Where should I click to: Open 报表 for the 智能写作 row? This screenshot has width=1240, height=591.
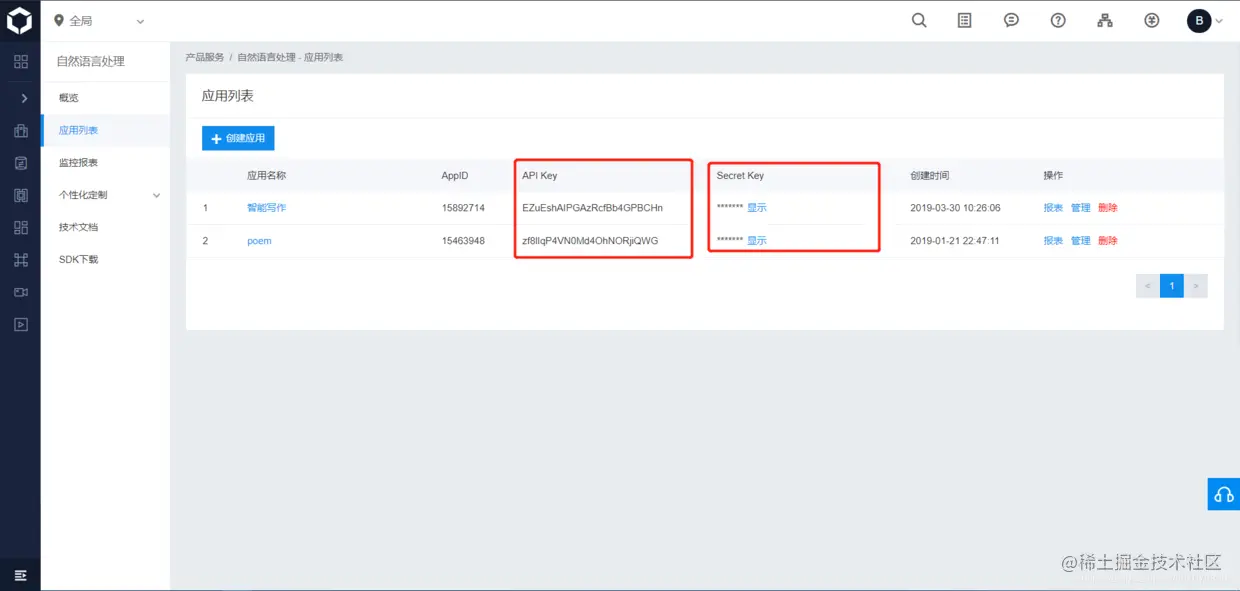click(1053, 208)
